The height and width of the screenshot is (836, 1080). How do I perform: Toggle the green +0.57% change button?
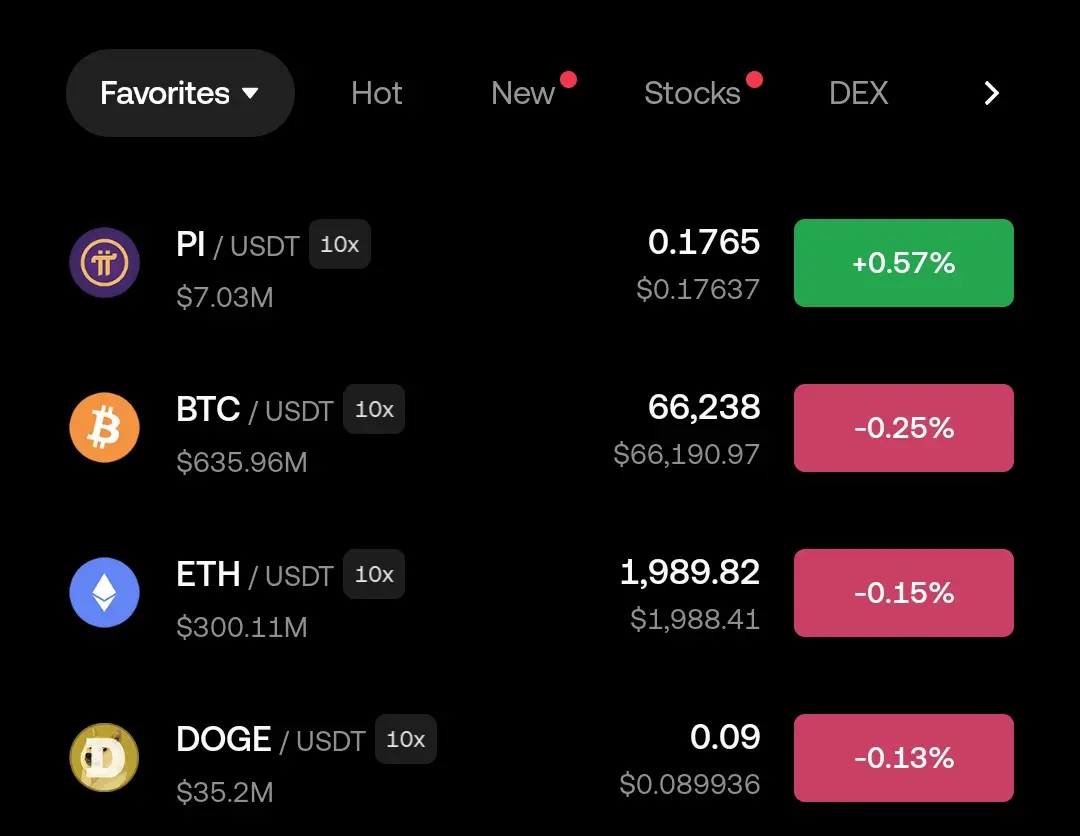click(903, 263)
